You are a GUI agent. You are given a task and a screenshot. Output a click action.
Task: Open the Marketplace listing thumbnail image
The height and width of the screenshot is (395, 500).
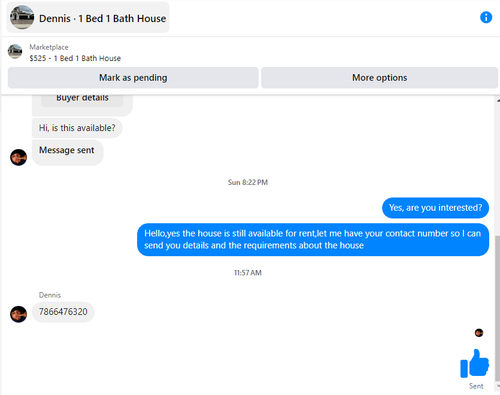click(15, 51)
